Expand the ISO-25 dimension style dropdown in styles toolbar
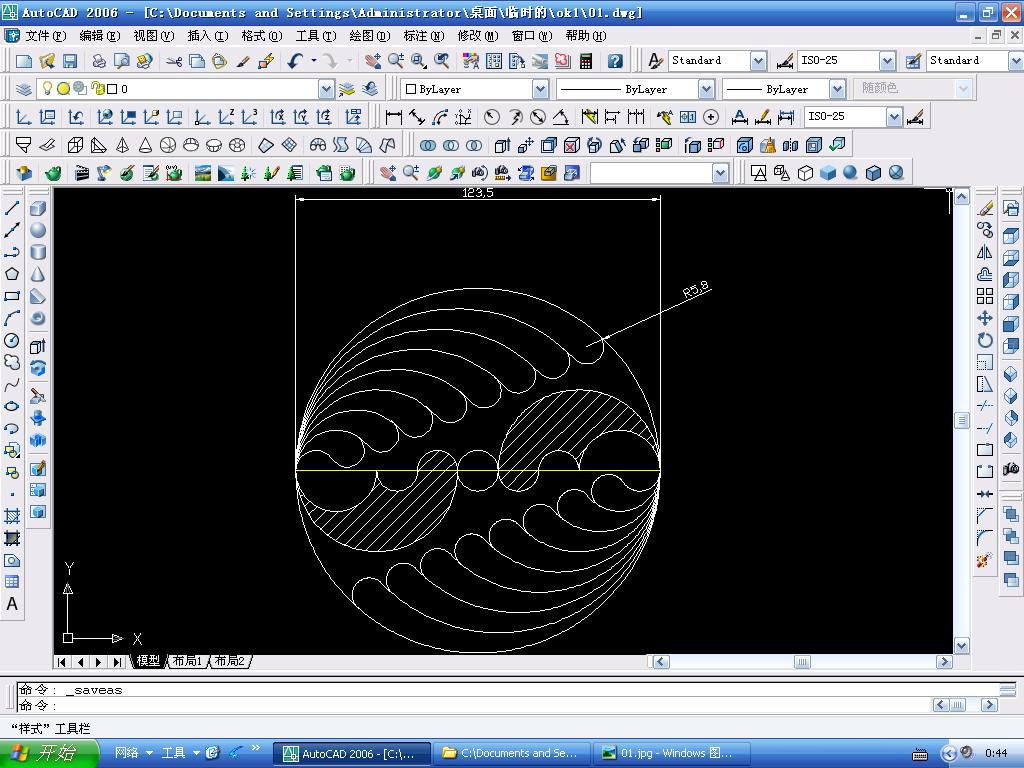Viewport: 1024px width, 768px height. pos(887,61)
